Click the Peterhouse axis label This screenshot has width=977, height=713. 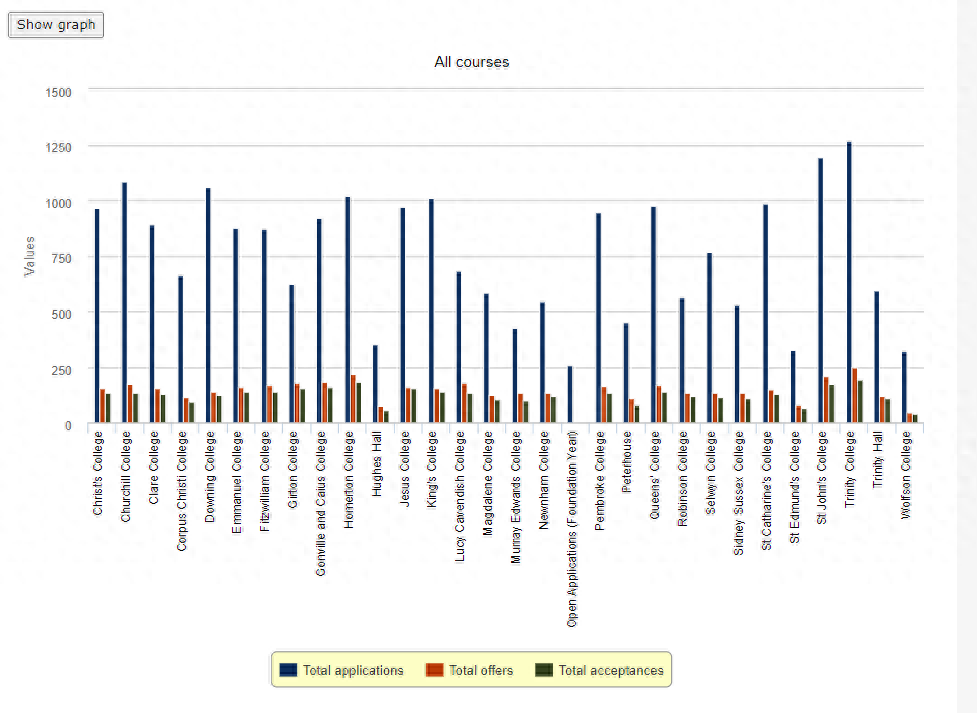pyautogui.click(x=627, y=462)
